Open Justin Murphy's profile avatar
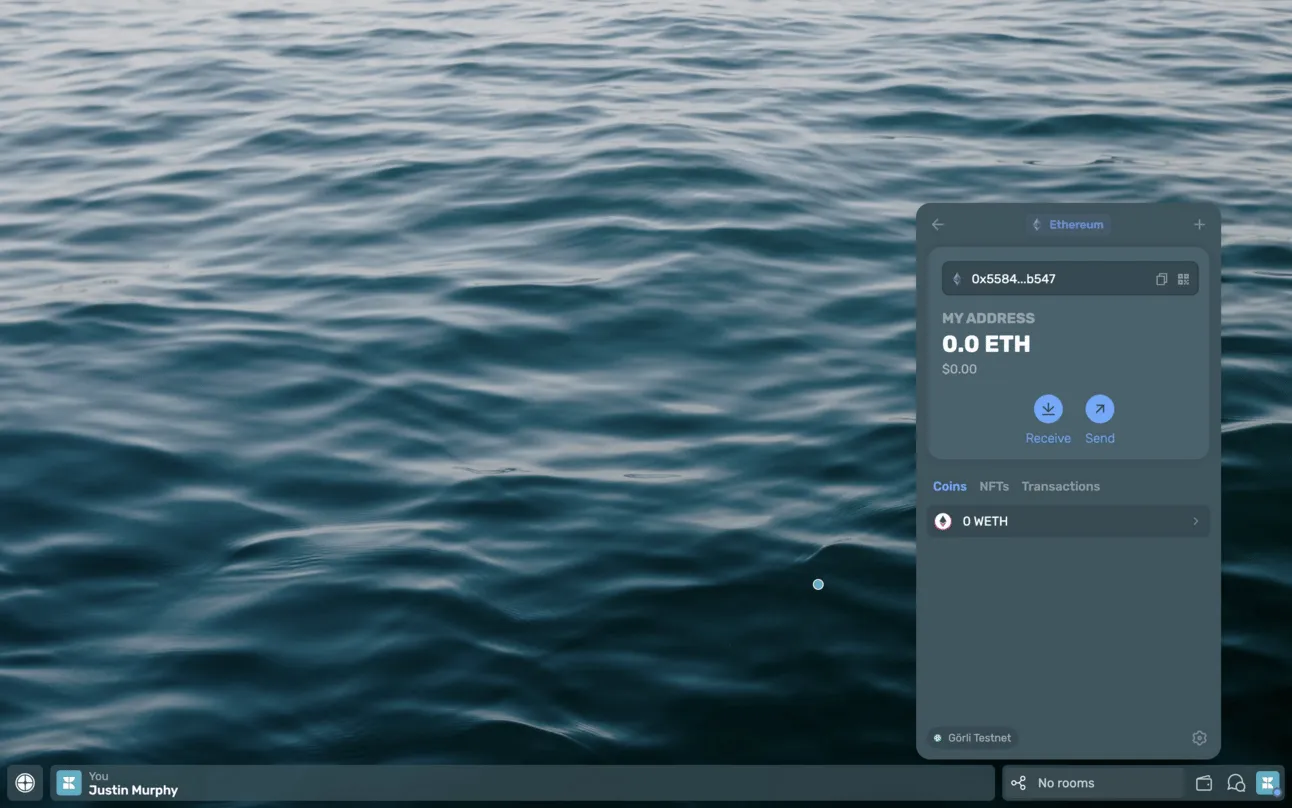The height and width of the screenshot is (808, 1292). [x=69, y=783]
